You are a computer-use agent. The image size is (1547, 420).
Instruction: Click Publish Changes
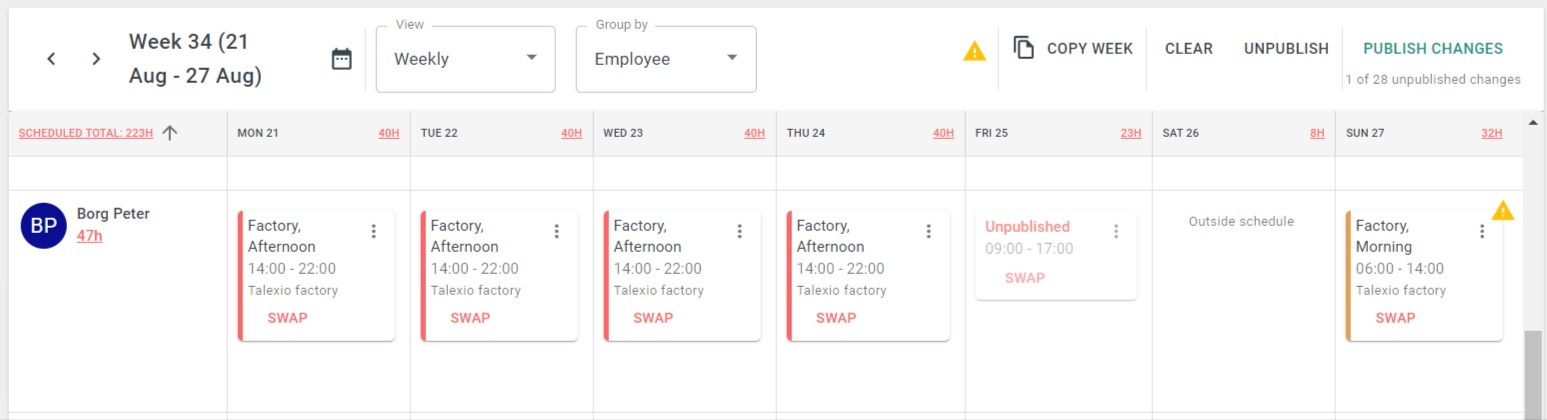pyautogui.click(x=1432, y=48)
